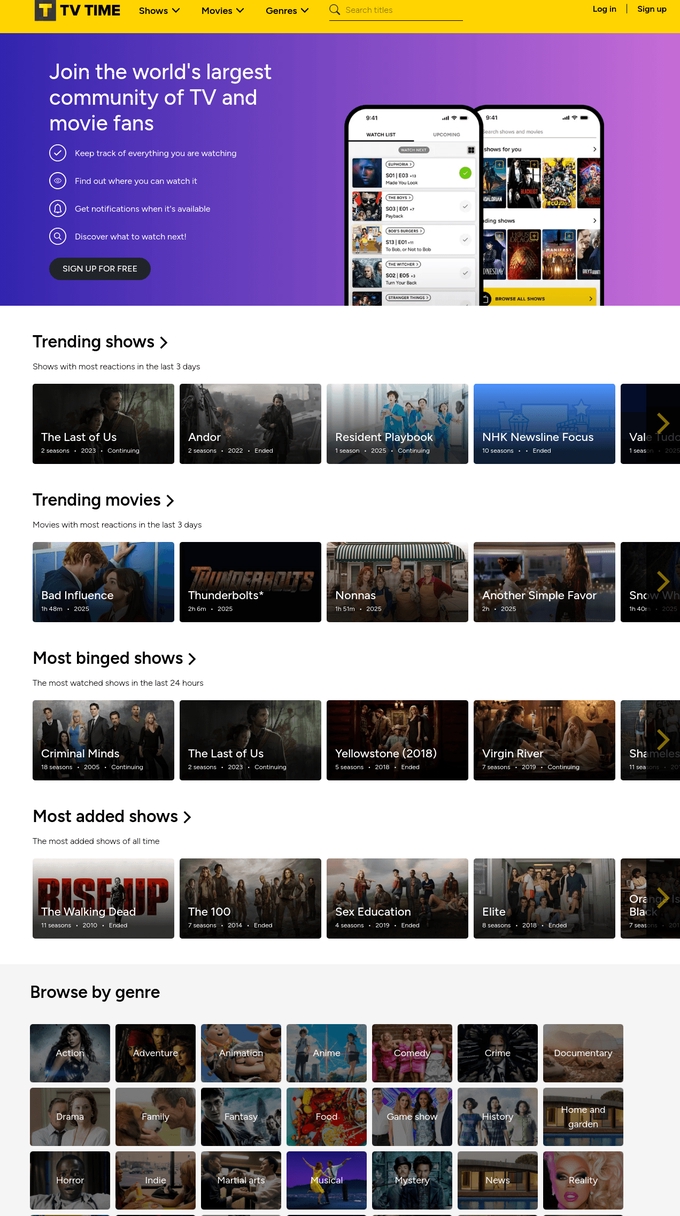
Task: Expand the Trending shows section heading
Action: (x=100, y=342)
